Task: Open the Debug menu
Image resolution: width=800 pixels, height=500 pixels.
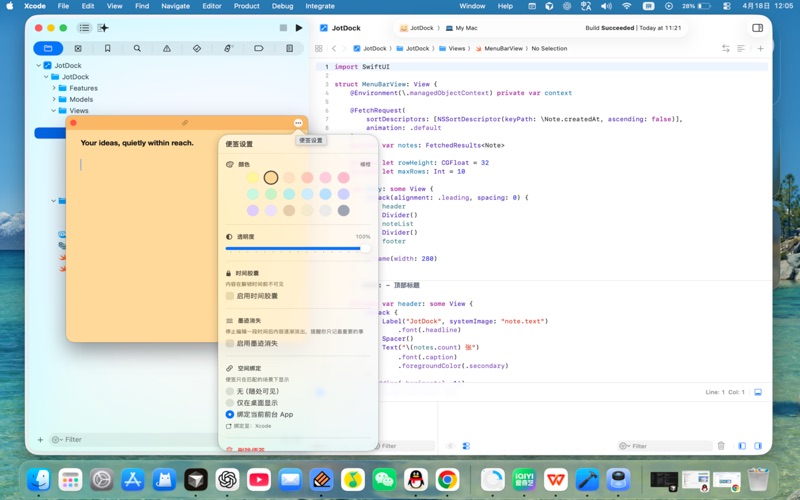Action: 282,6
